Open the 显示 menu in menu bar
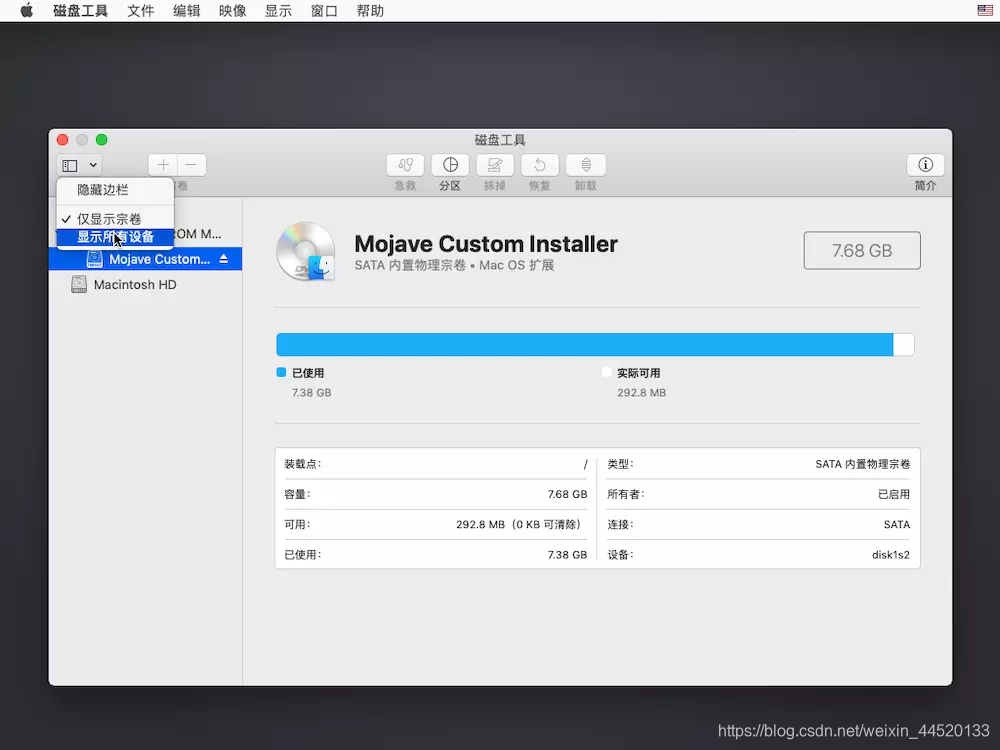The width and height of the screenshot is (1000, 750). [x=278, y=11]
